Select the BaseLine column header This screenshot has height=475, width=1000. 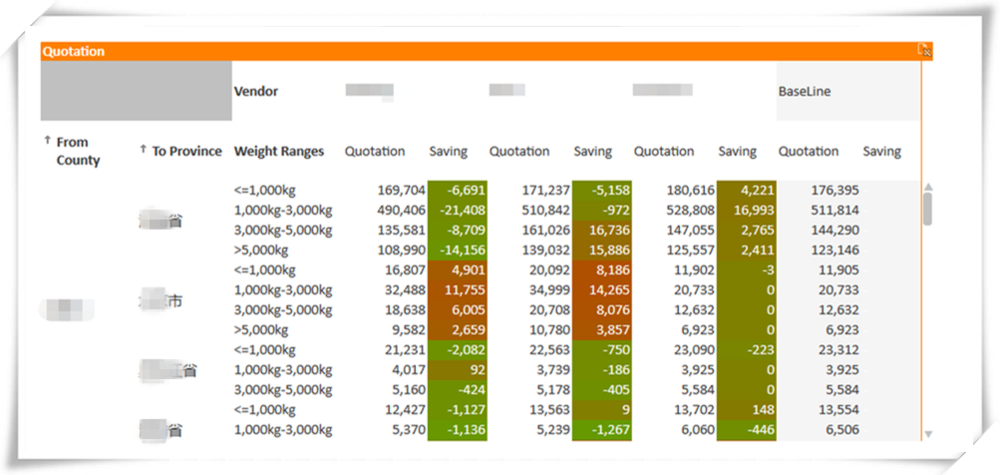(x=804, y=91)
